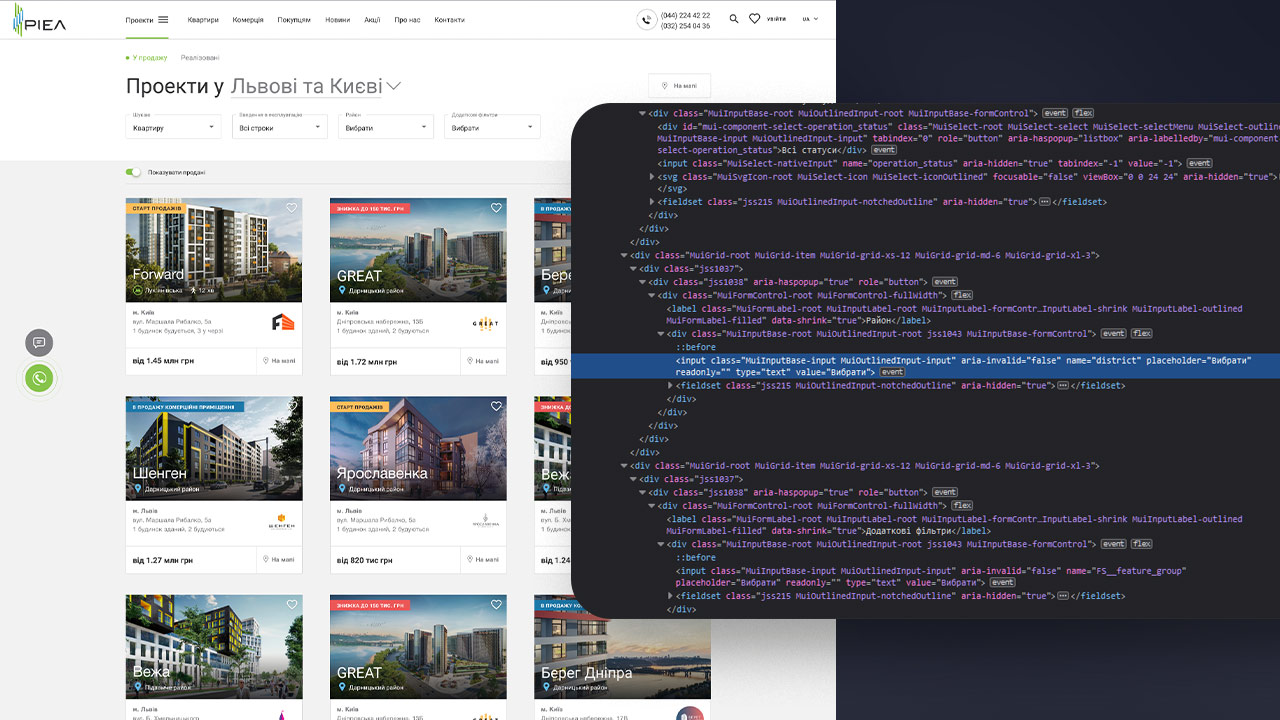
Task: Open the grey chat bubble widget
Action: pyautogui.click(x=39, y=343)
